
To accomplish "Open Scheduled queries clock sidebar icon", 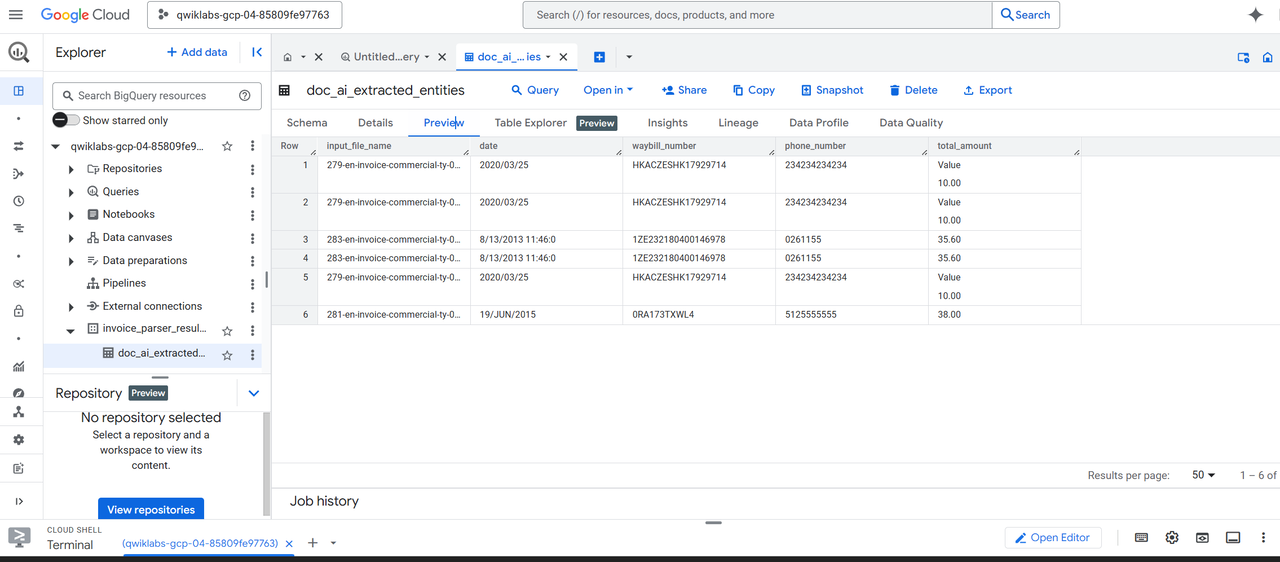I will 18,201.
